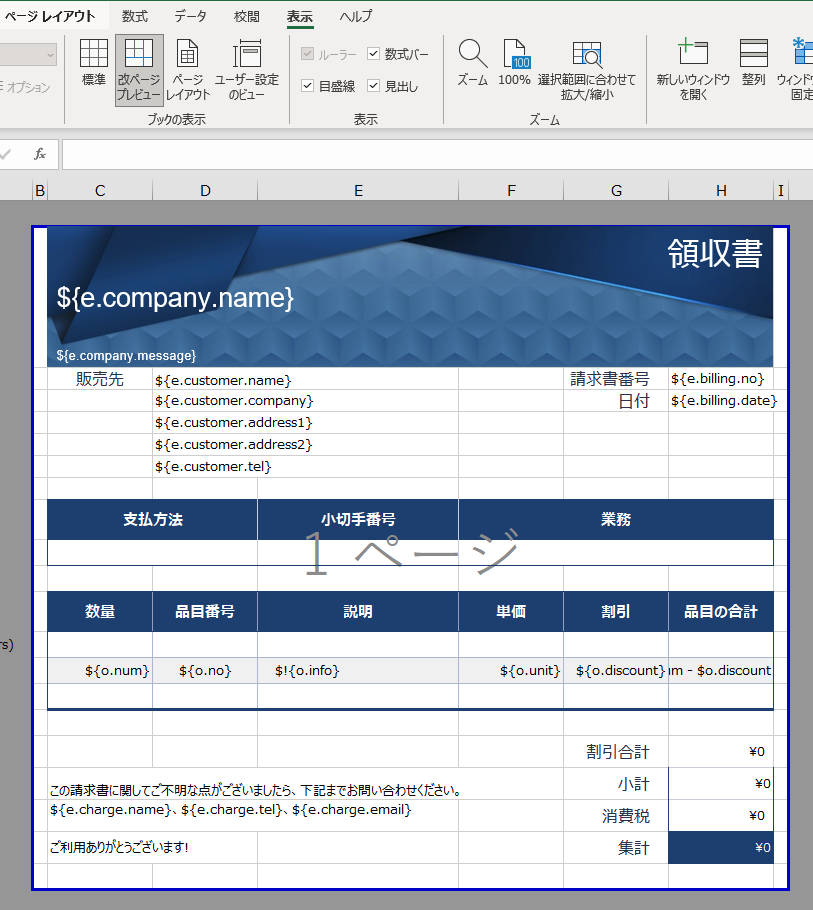The width and height of the screenshot is (813, 910).
Task: Select the 消費税 label cell
Action: (616, 815)
